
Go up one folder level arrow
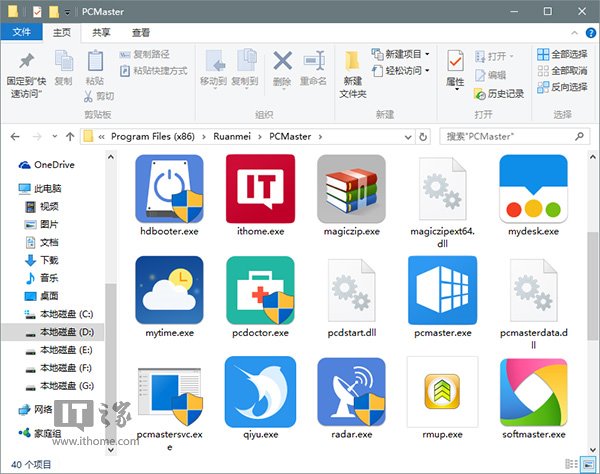[70, 137]
